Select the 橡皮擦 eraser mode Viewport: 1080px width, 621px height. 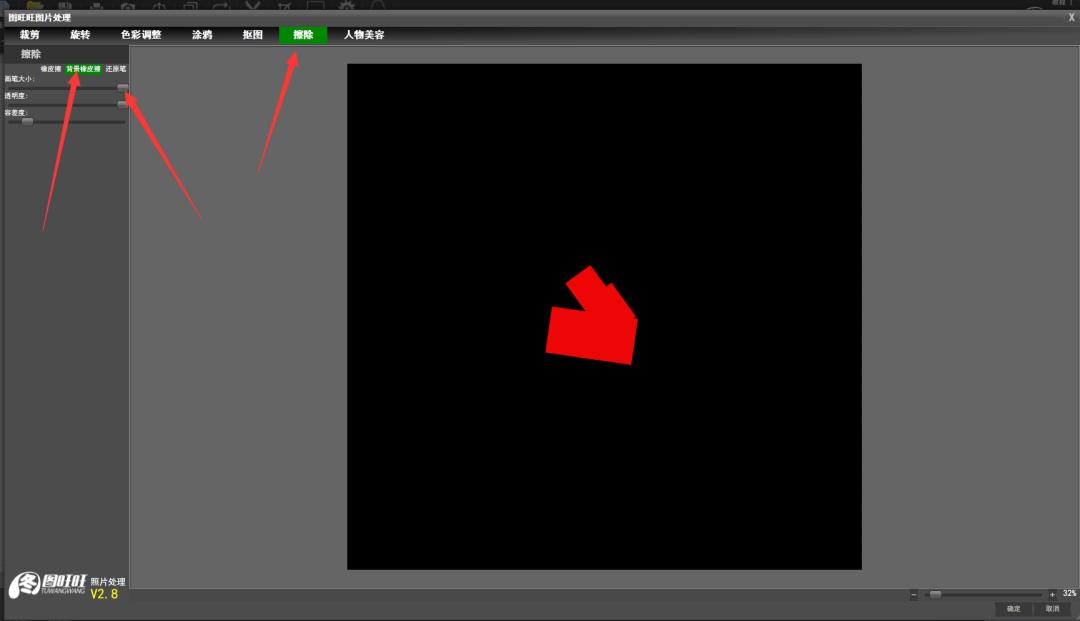point(51,69)
